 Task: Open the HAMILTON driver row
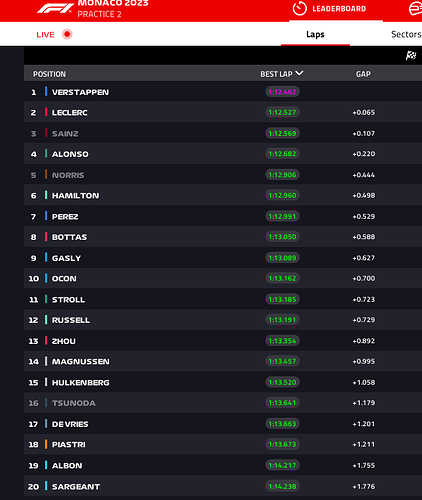223,195
